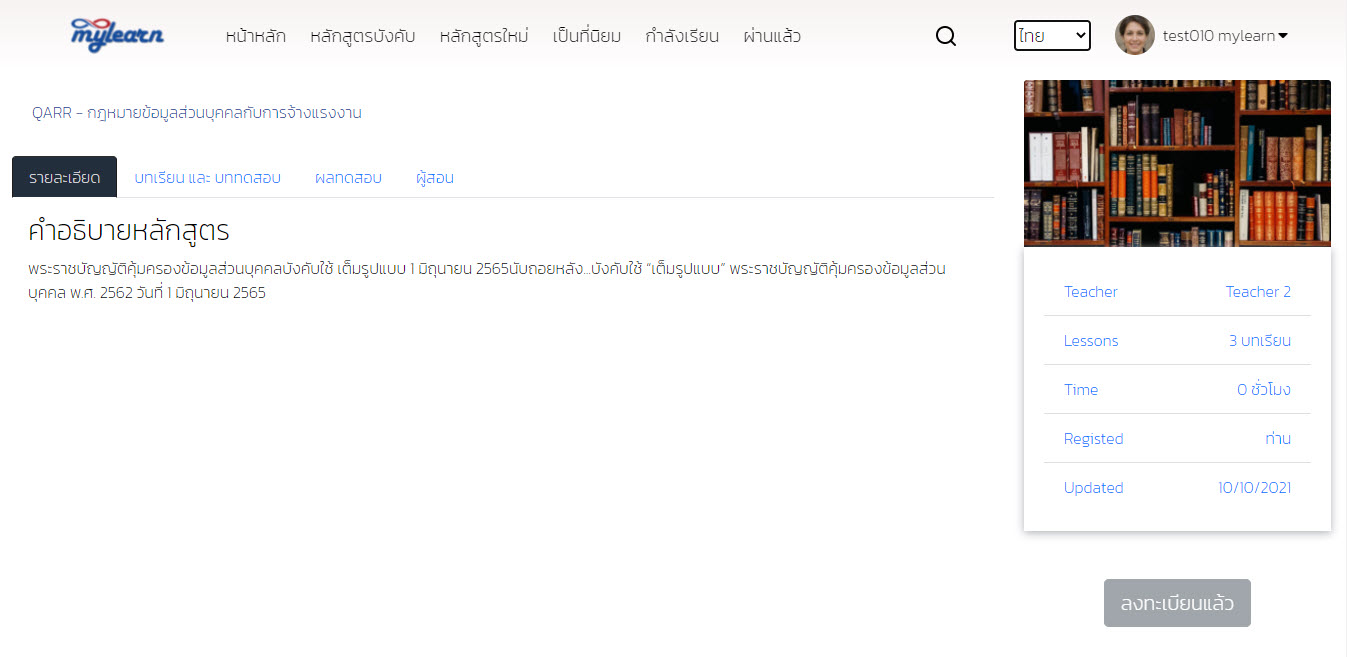Image resolution: width=1347 pixels, height=657 pixels.
Task: Switch to ผู้สอน tab
Action: 435,178
